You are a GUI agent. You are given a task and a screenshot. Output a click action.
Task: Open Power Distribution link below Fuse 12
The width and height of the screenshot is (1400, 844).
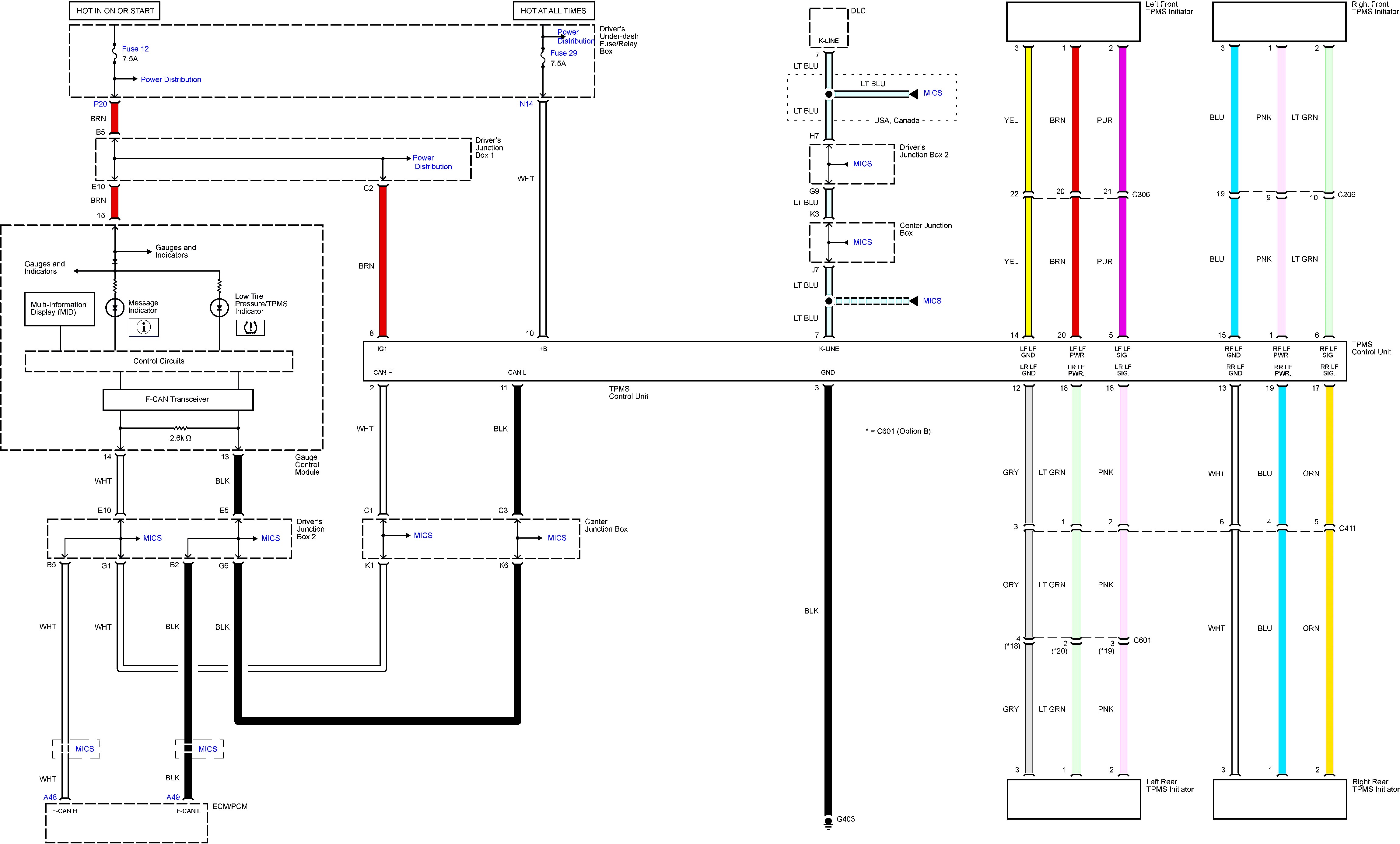[x=170, y=79]
